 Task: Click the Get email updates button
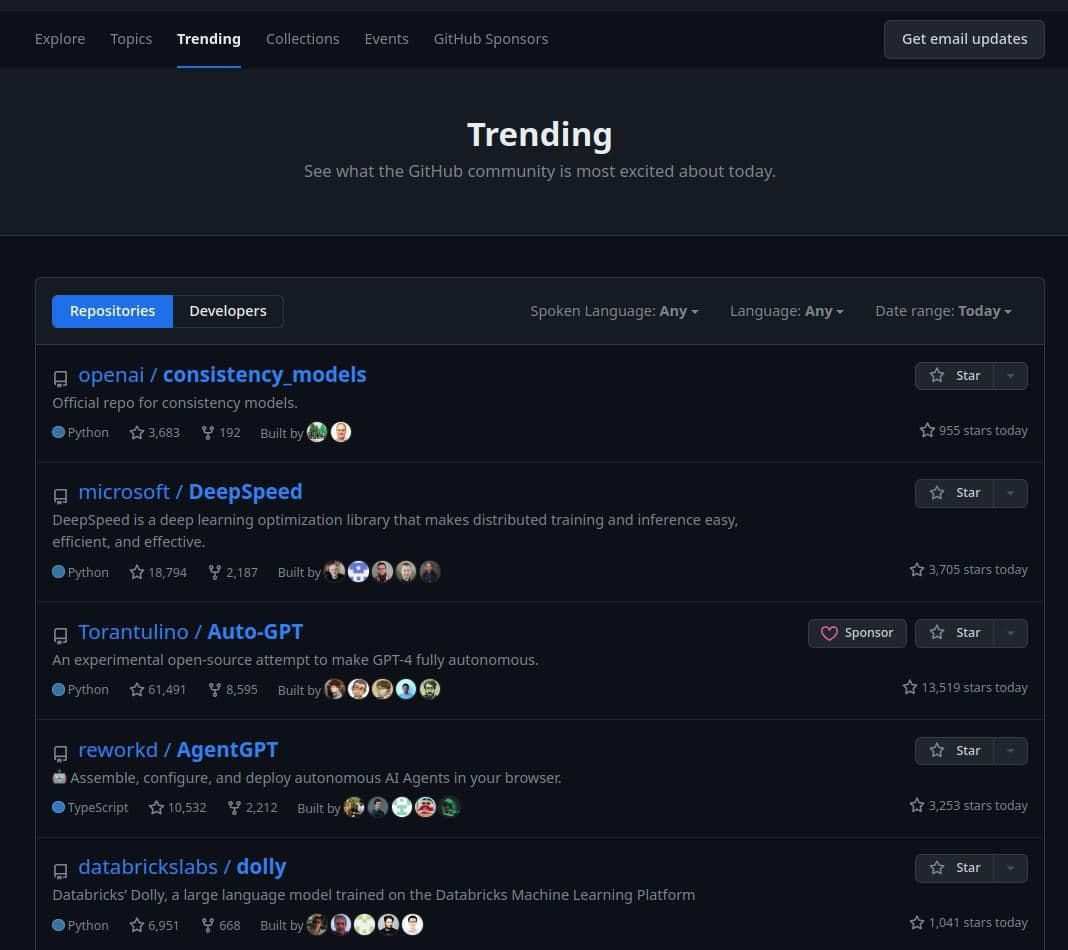(x=963, y=39)
